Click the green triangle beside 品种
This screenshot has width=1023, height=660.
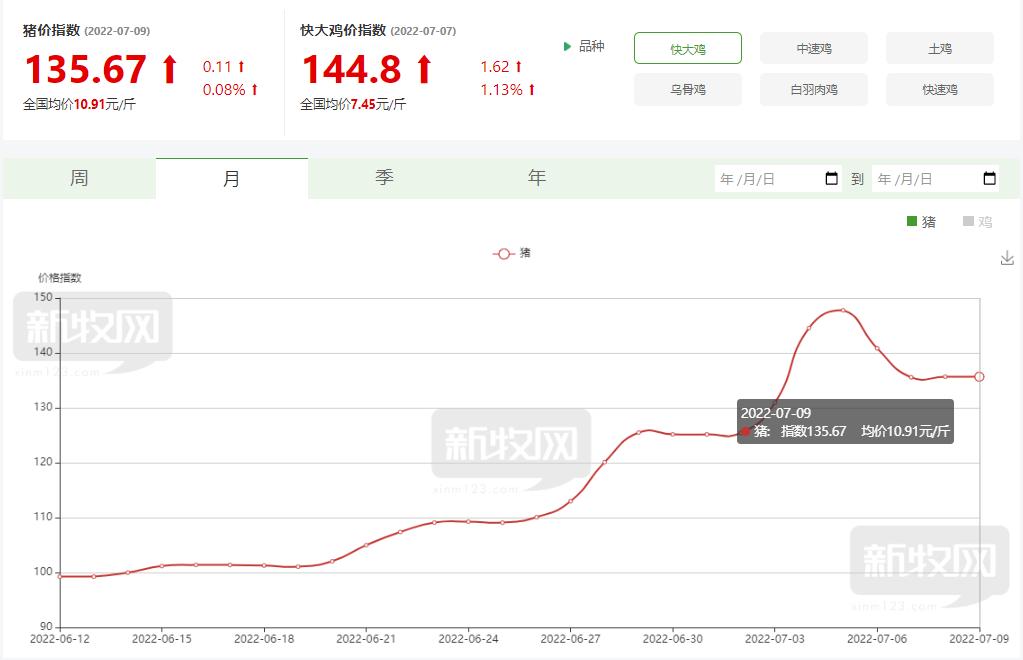click(x=568, y=46)
